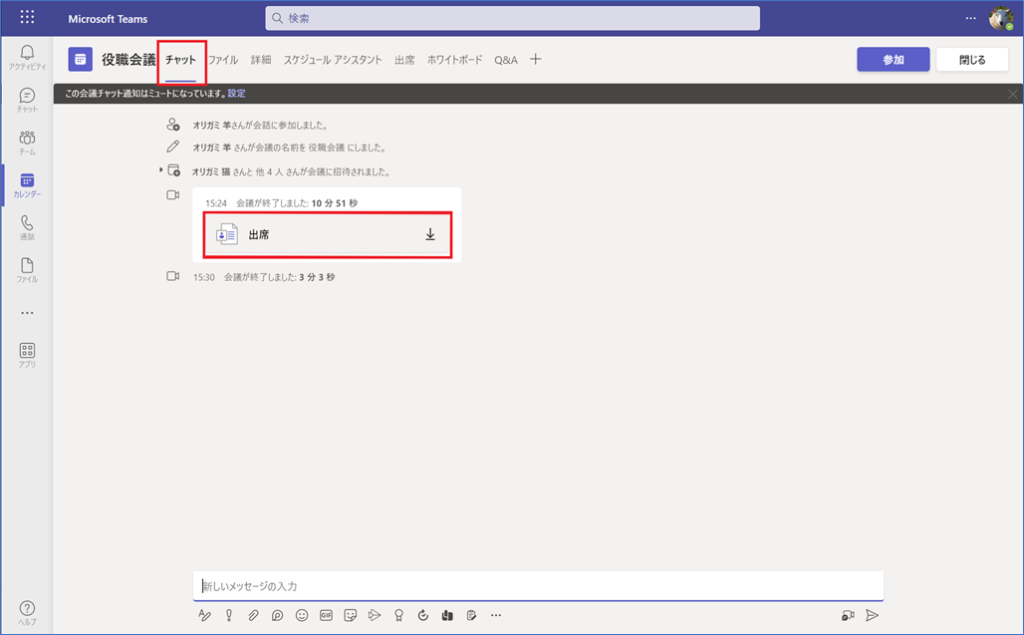1024x635 pixels.
Task: Open the Apps panel in the sidebar
Action: pos(27,355)
